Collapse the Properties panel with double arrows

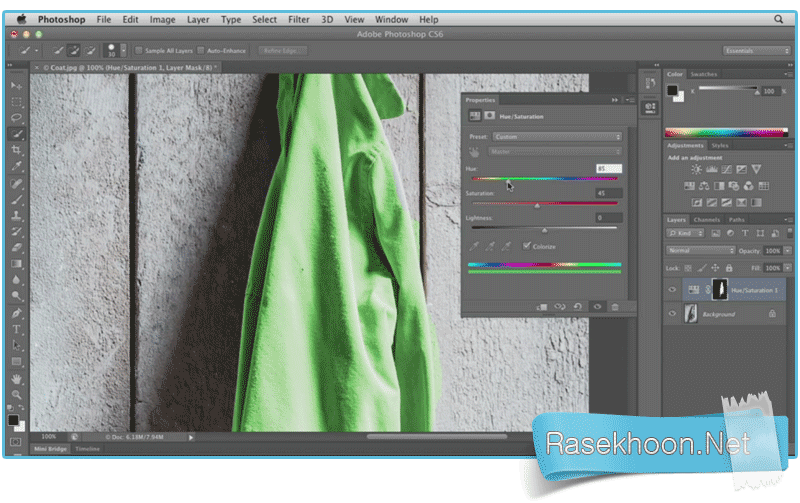tap(615, 100)
